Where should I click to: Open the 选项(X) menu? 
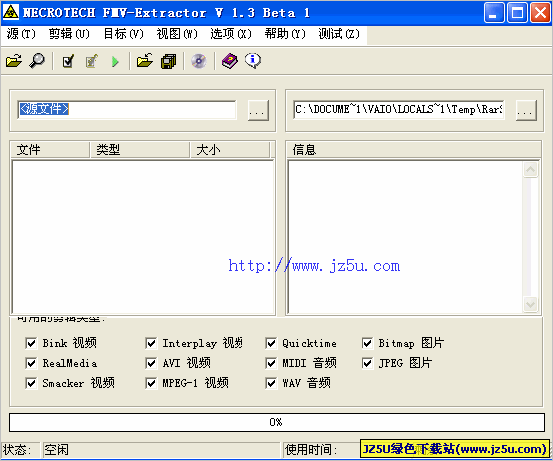pos(231,34)
